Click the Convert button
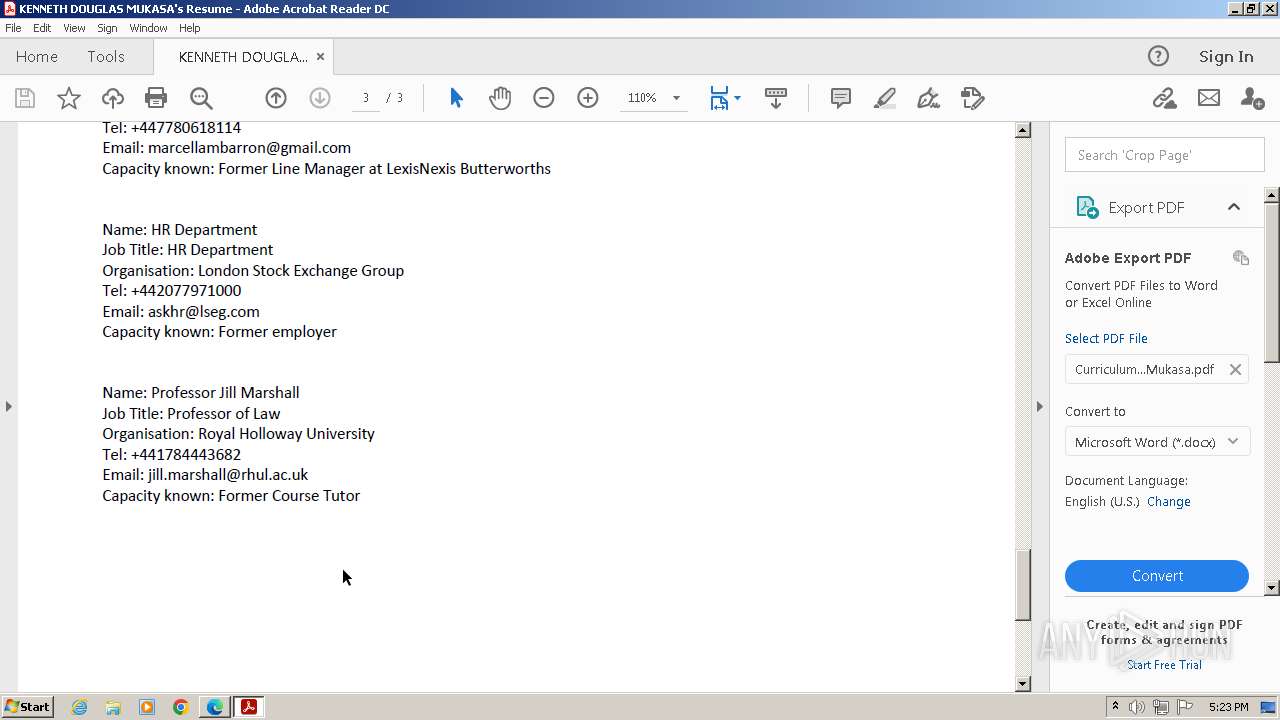Image resolution: width=1280 pixels, height=720 pixels. click(1157, 576)
